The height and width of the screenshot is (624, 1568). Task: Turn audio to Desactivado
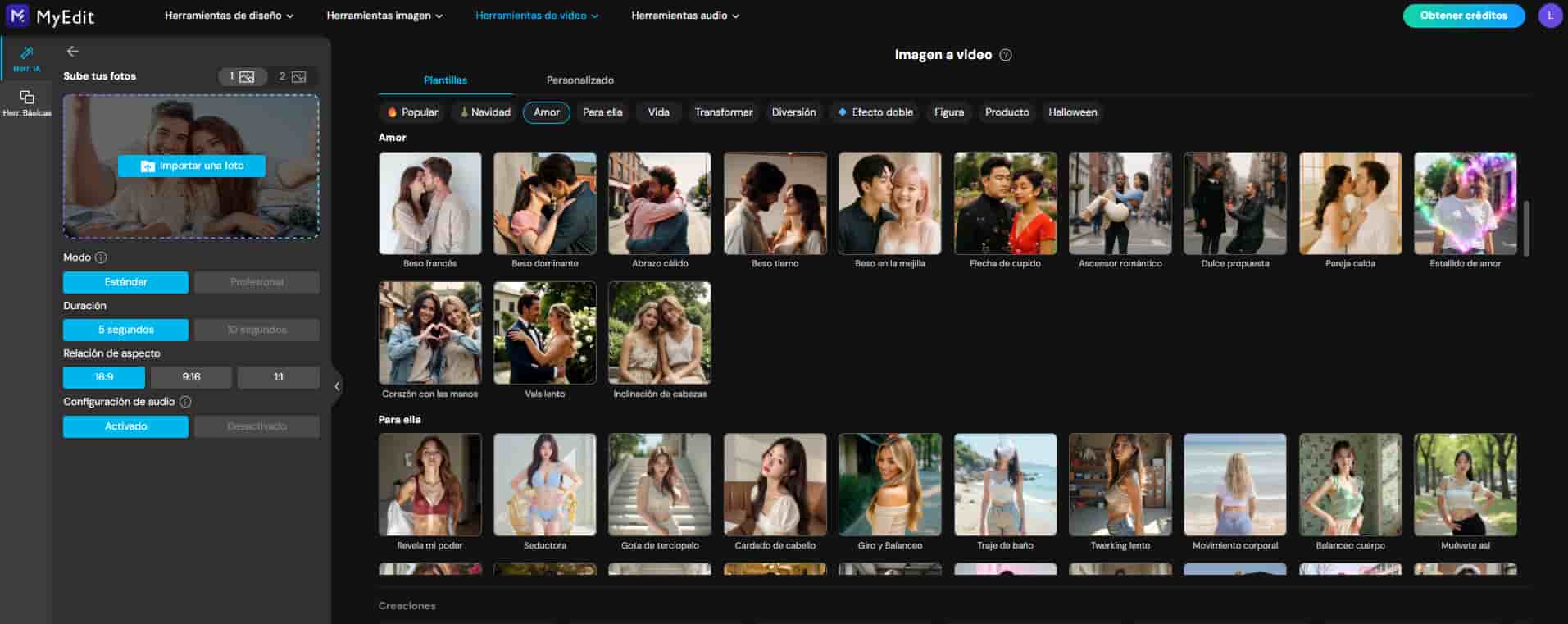pos(257,426)
